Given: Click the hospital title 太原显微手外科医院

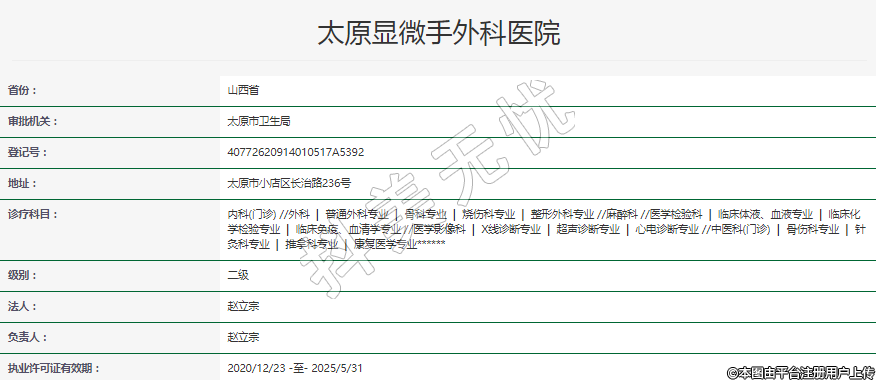Looking at the screenshot, I should pyautogui.click(x=439, y=33).
